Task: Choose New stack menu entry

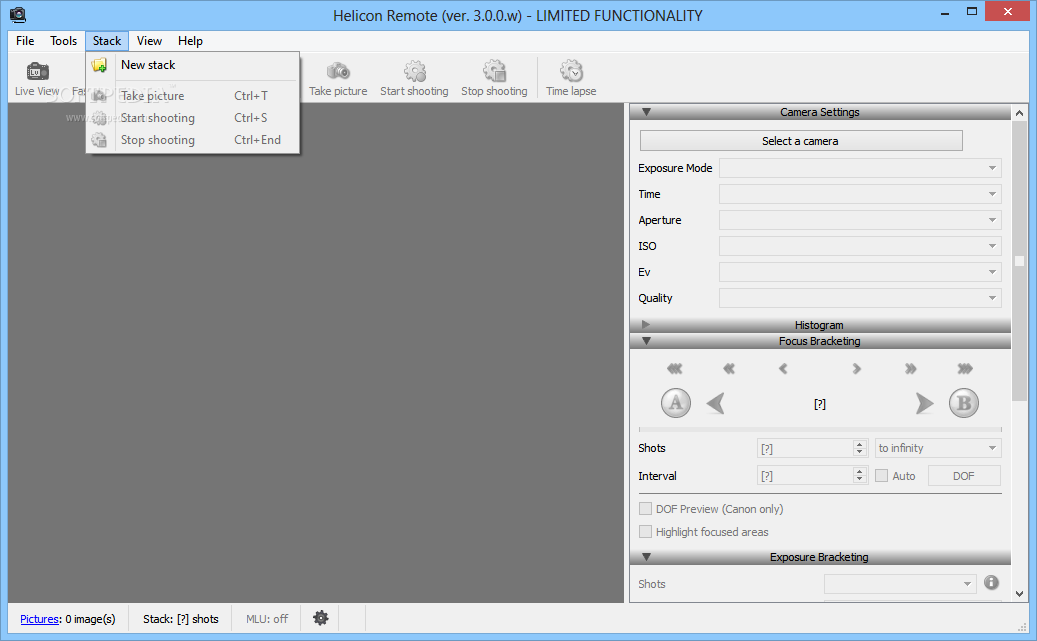Action: pos(192,65)
